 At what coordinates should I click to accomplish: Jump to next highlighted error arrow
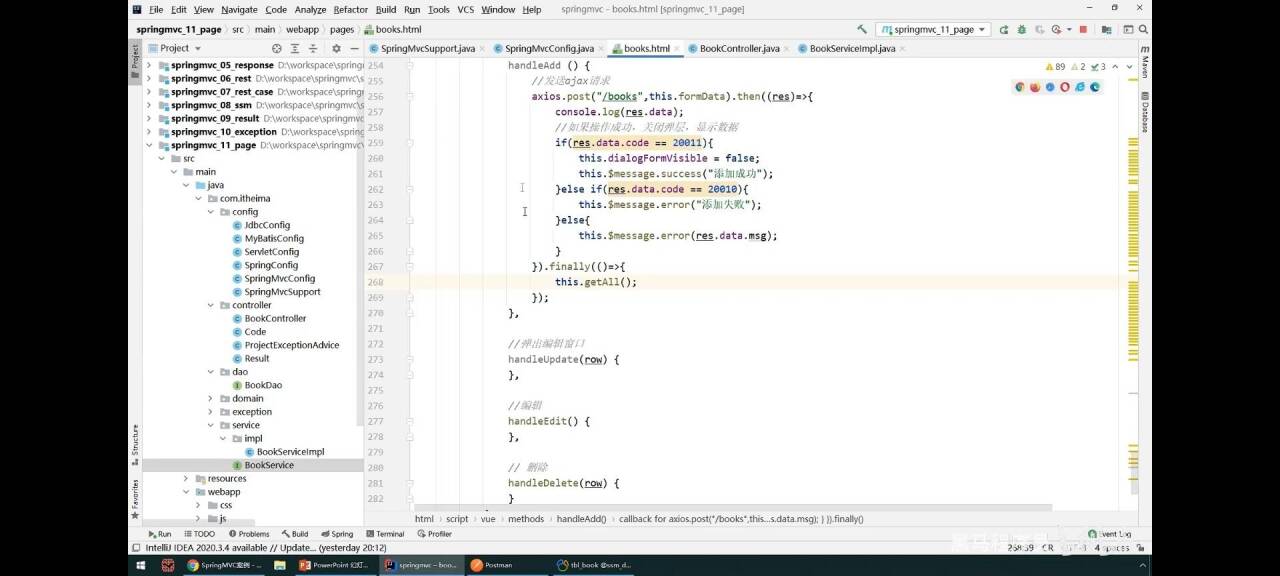coord(1129,67)
